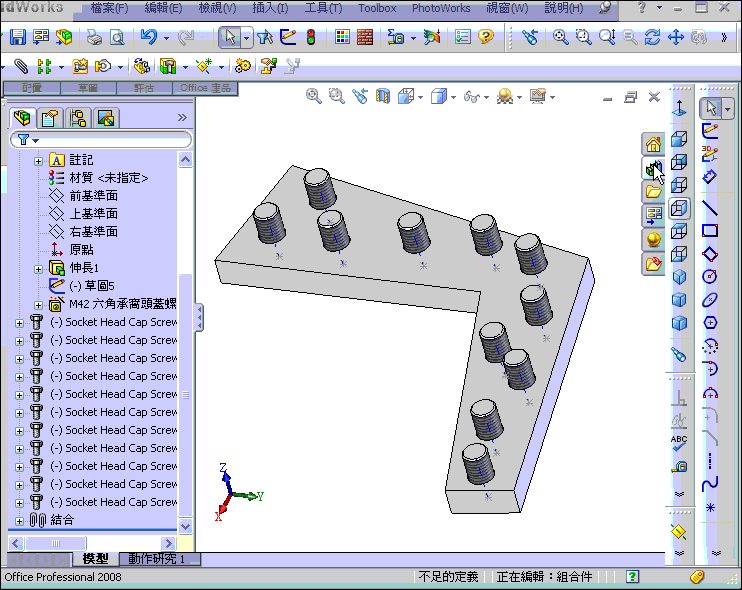Image resolution: width=742 pixels, height=590 pixels.
Task: Click the Print icon
Action: click(x=94, y=37)
